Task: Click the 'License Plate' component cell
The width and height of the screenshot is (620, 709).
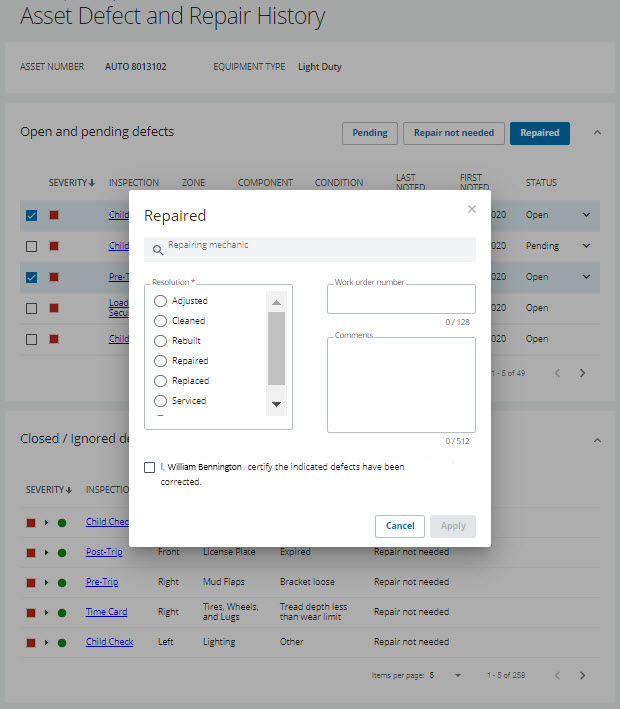Action: (229, 552)
